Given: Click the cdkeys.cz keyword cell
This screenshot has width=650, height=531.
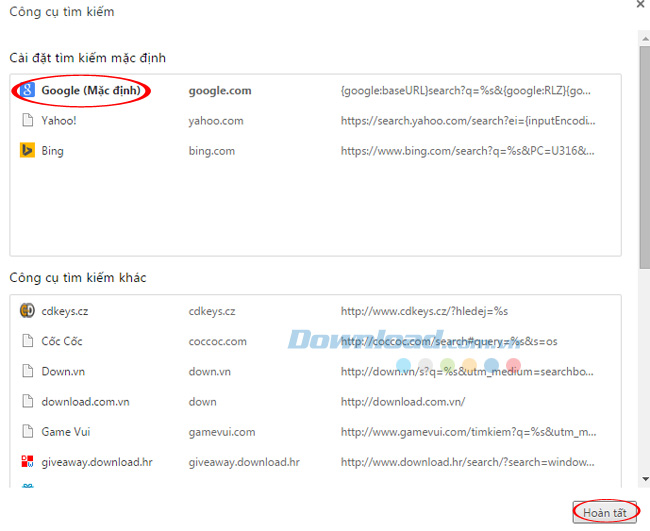Looking at the screenshot, I should pyautogui.click(x=212, y=311).
